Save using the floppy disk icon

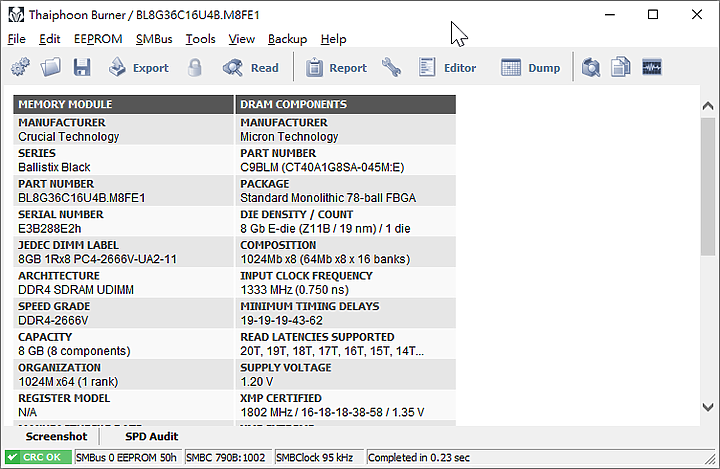pyautogui.click(x=82, y=68)
